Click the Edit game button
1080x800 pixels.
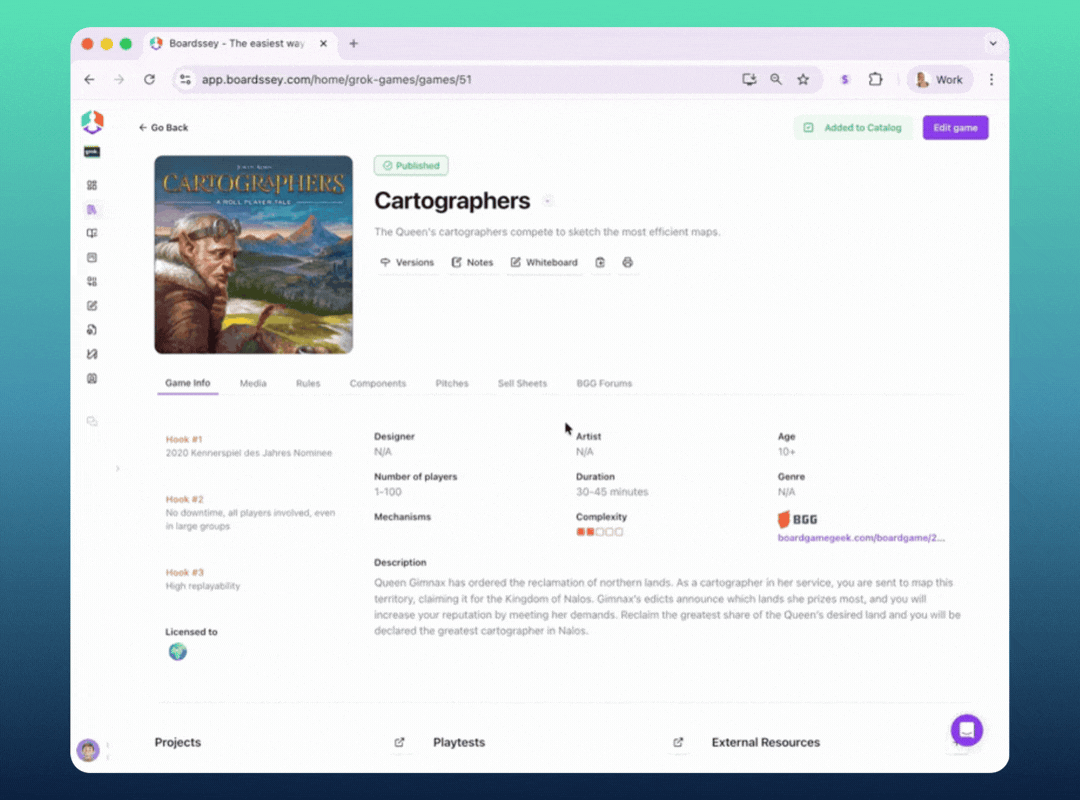pyautogui.click(x=955, y=128)
